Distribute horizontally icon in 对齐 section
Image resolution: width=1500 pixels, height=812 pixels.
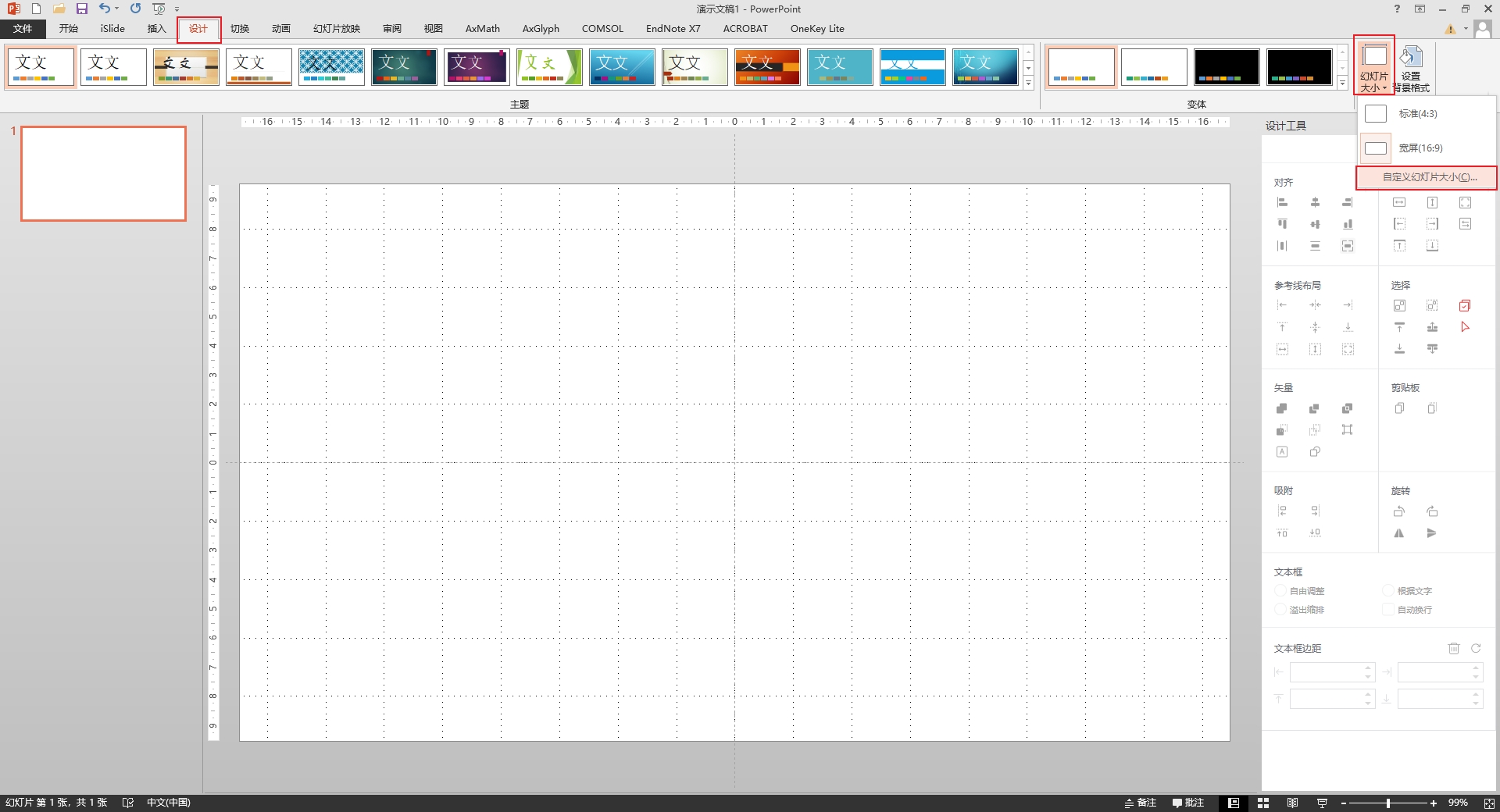(1282, 246)
